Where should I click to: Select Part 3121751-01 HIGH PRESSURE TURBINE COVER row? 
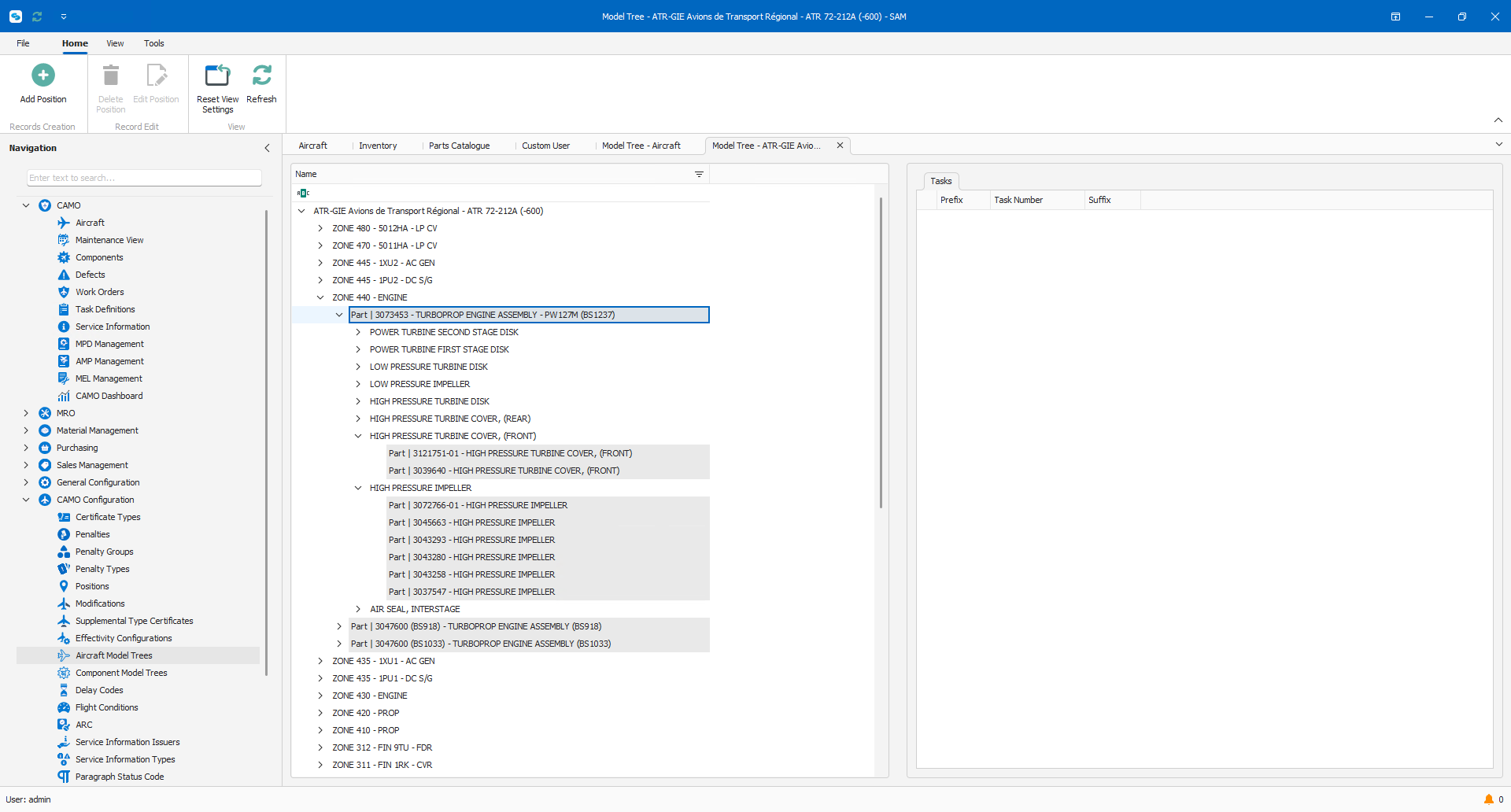pyautogui.click(x=547, y=453)
